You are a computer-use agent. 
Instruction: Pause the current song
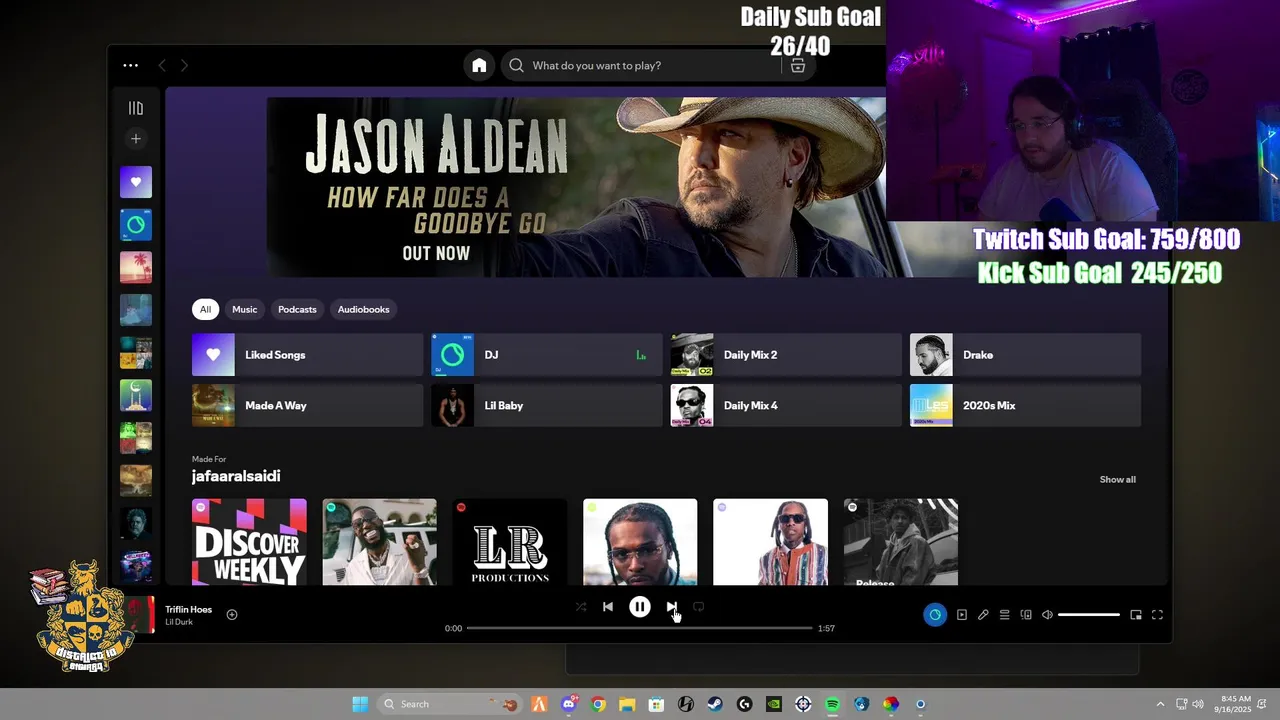click(640, 607)
